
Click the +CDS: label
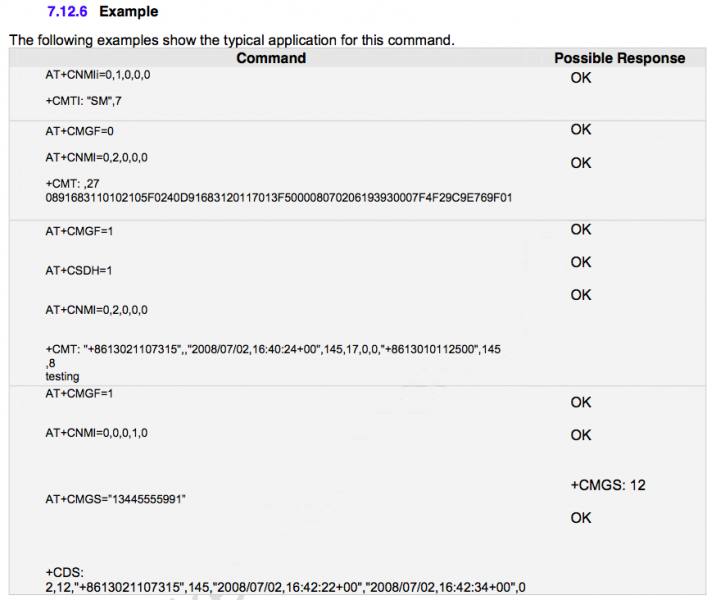click(x=64, y=573)
